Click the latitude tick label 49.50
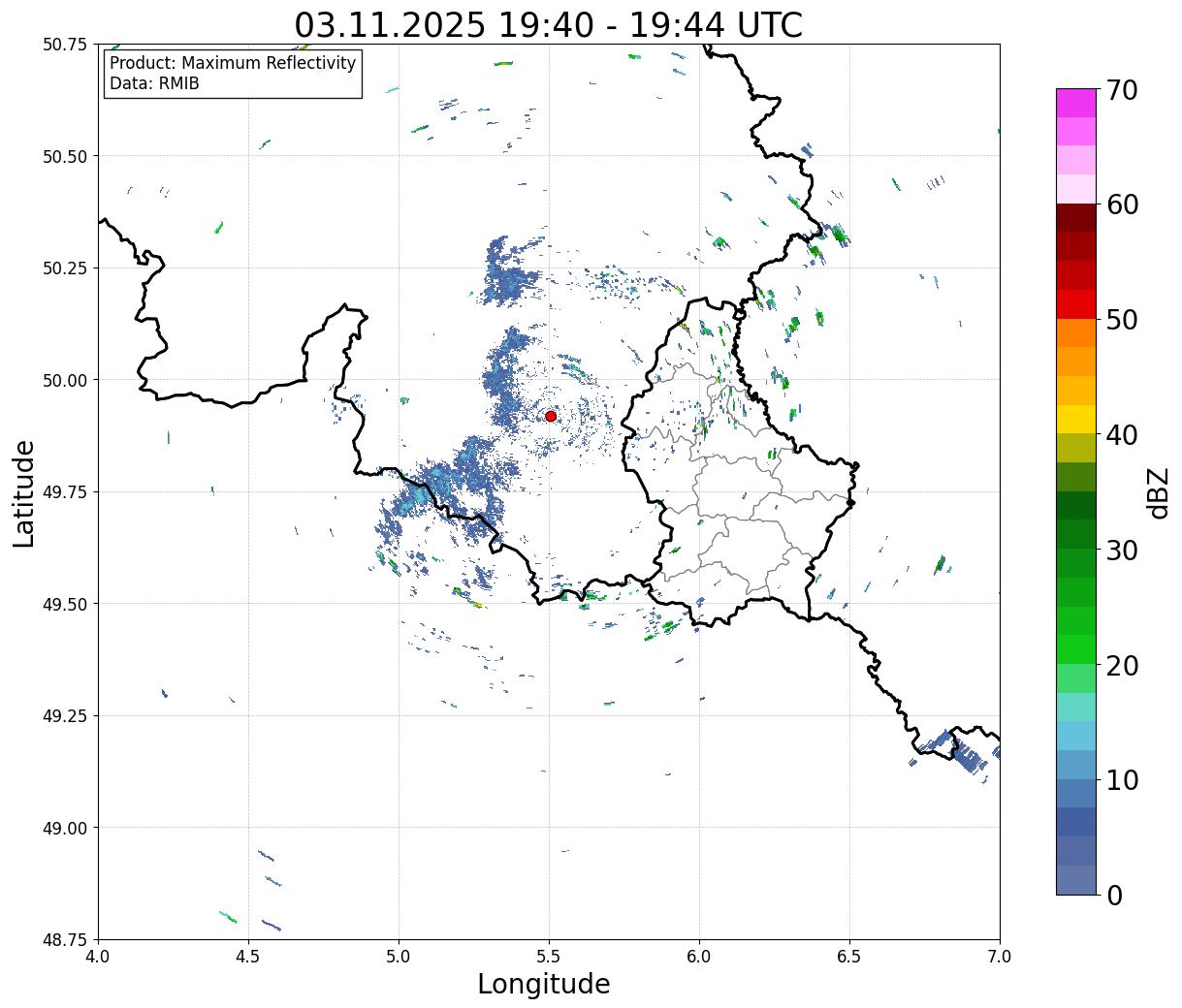 (65, 604)
